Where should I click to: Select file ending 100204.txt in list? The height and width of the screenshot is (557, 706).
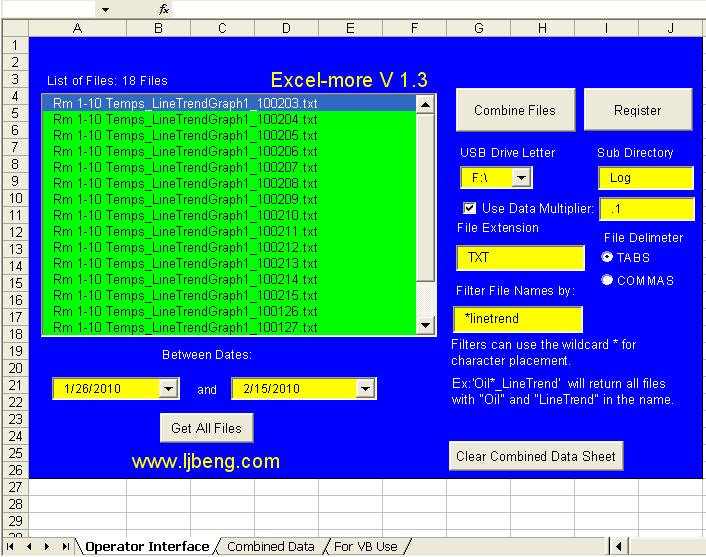pos(229,119)
